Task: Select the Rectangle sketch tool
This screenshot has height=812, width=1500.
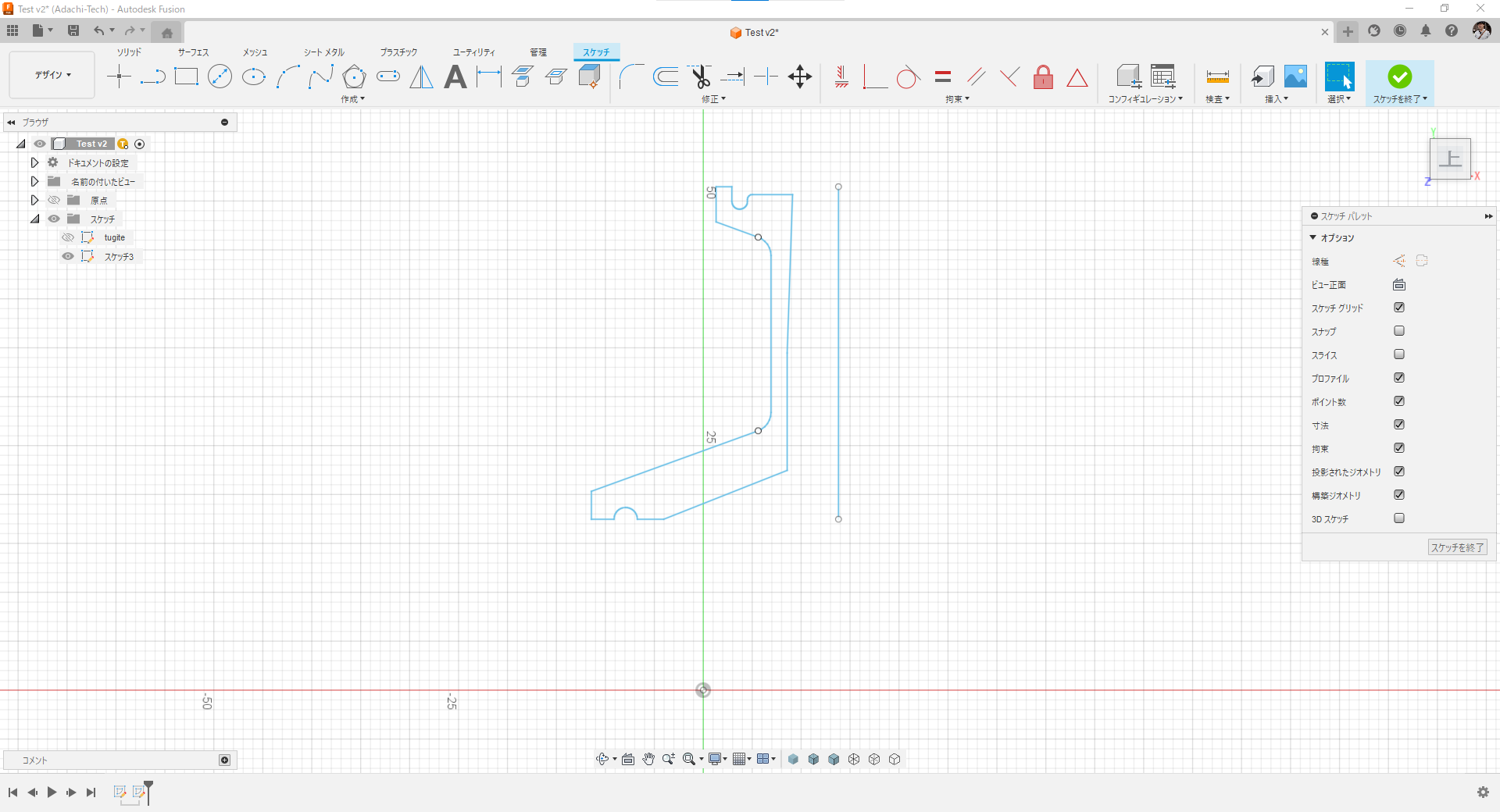Action: [187, 77]
